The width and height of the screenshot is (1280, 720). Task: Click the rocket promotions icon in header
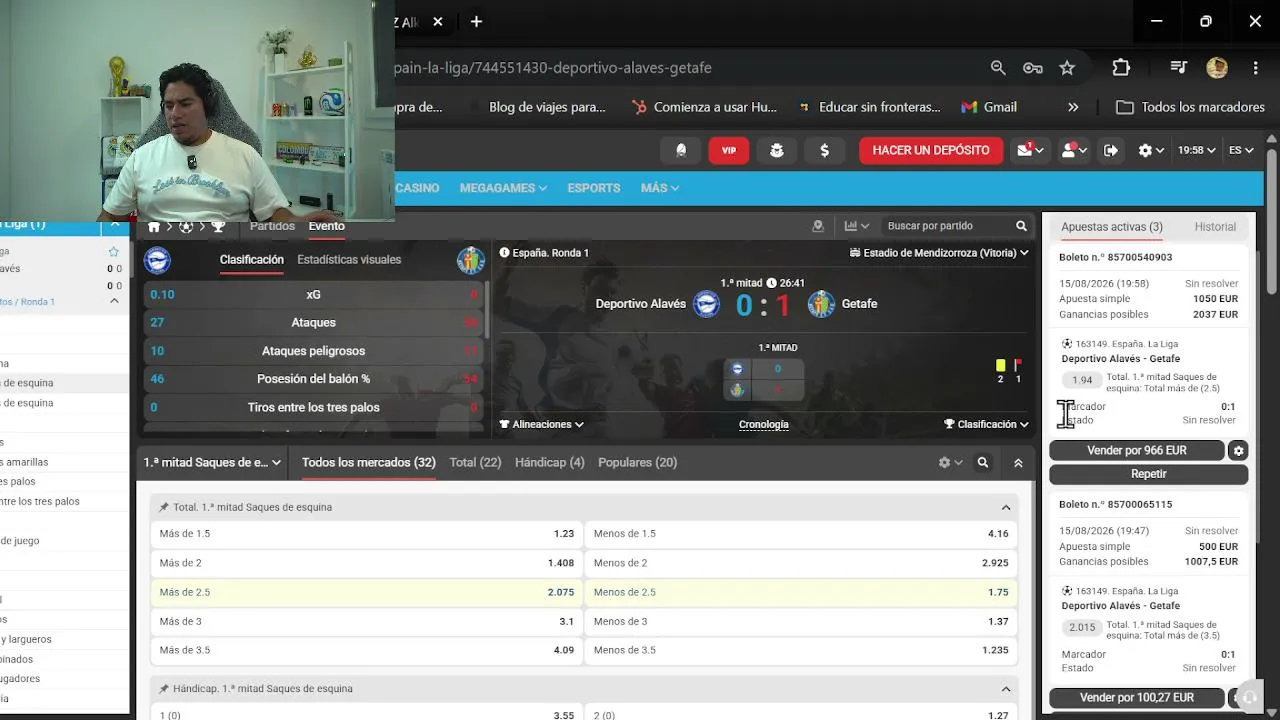point(681,150)
